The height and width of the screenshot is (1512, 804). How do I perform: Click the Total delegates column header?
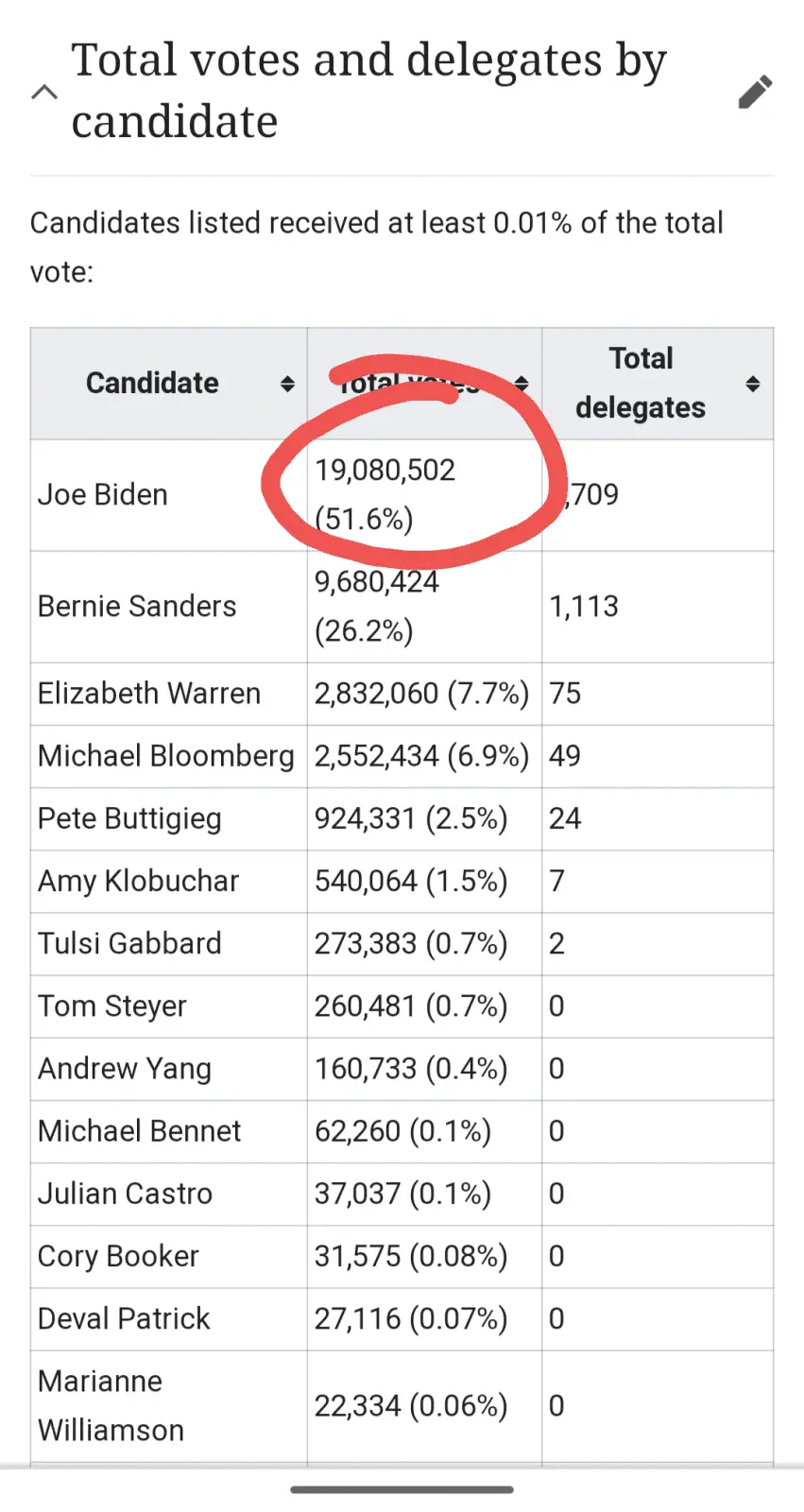[641, 383]
